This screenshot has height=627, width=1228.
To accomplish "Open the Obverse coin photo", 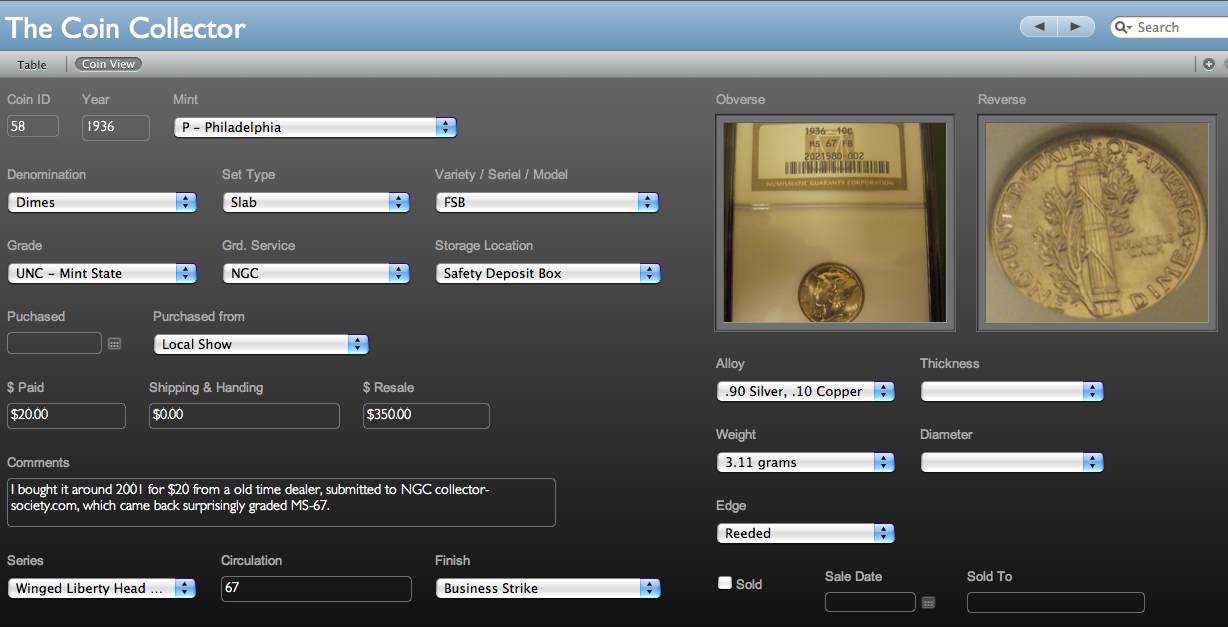I will (x=835, y=222).
